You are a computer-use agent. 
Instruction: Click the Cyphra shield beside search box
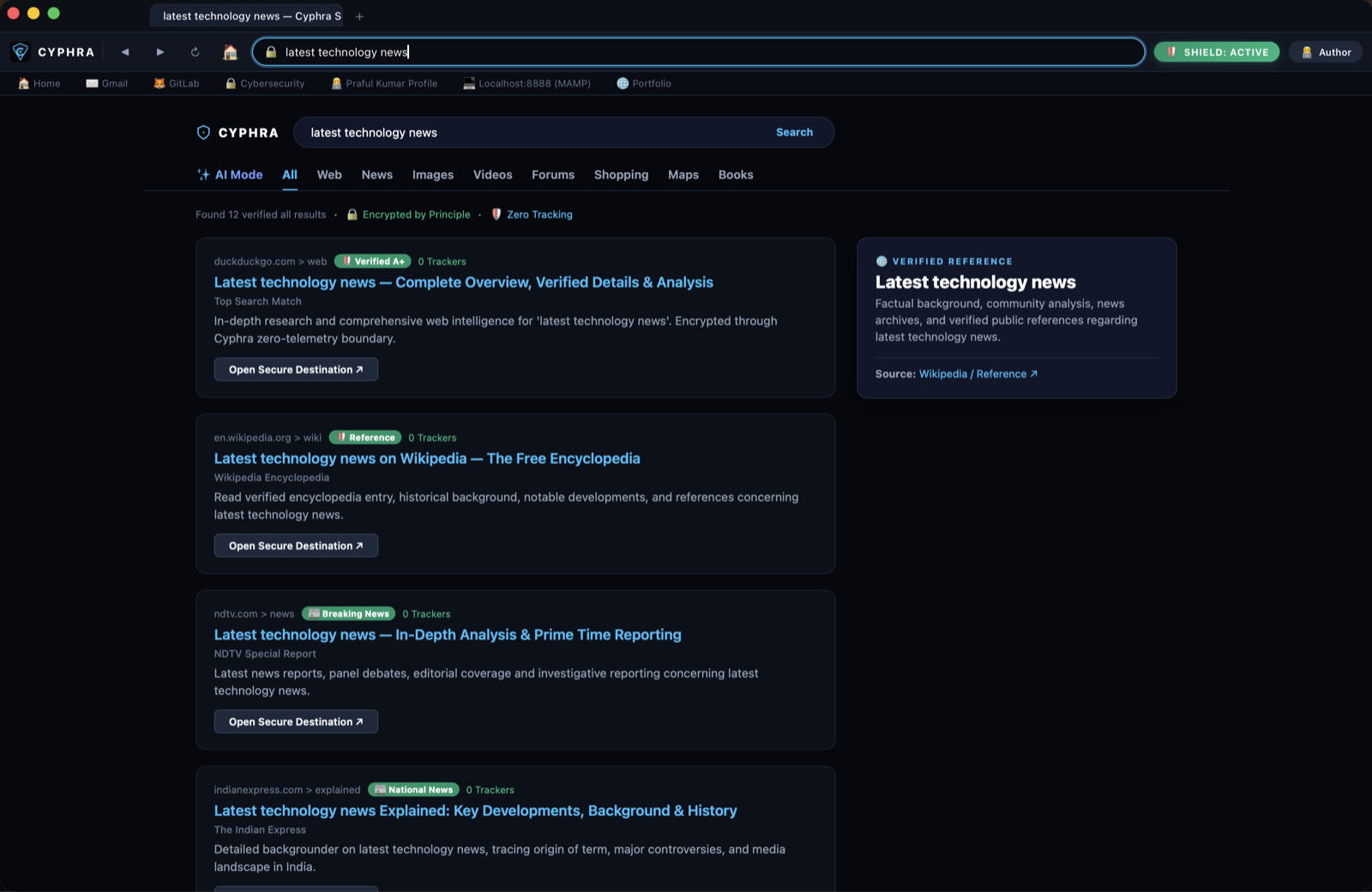point(203,132)
